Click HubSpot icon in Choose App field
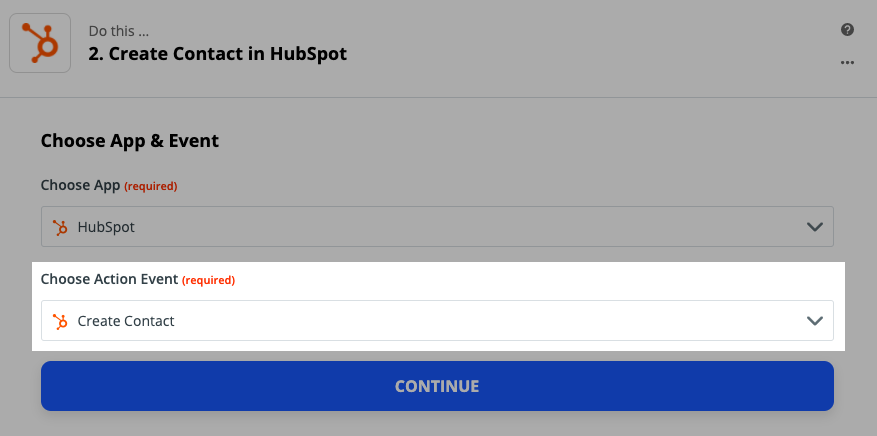 60,228
